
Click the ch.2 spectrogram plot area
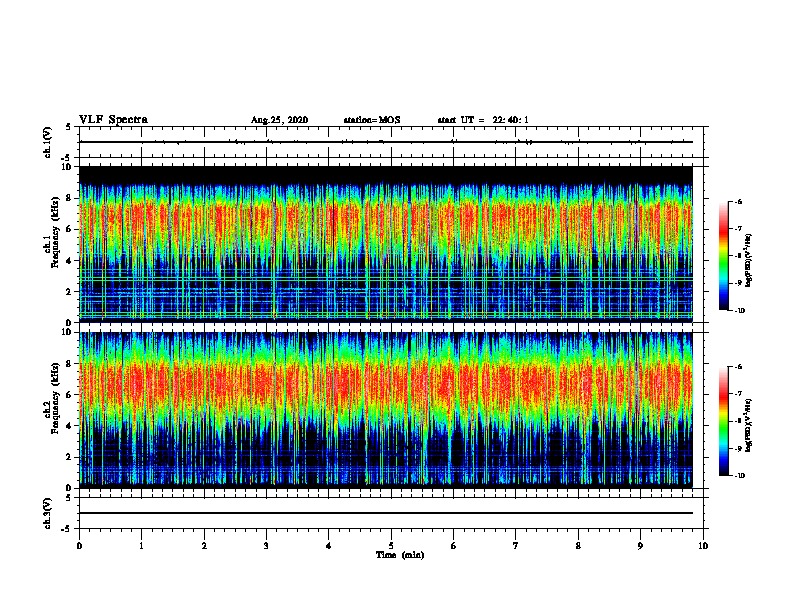pyautogui.click(x=386, y=410)
